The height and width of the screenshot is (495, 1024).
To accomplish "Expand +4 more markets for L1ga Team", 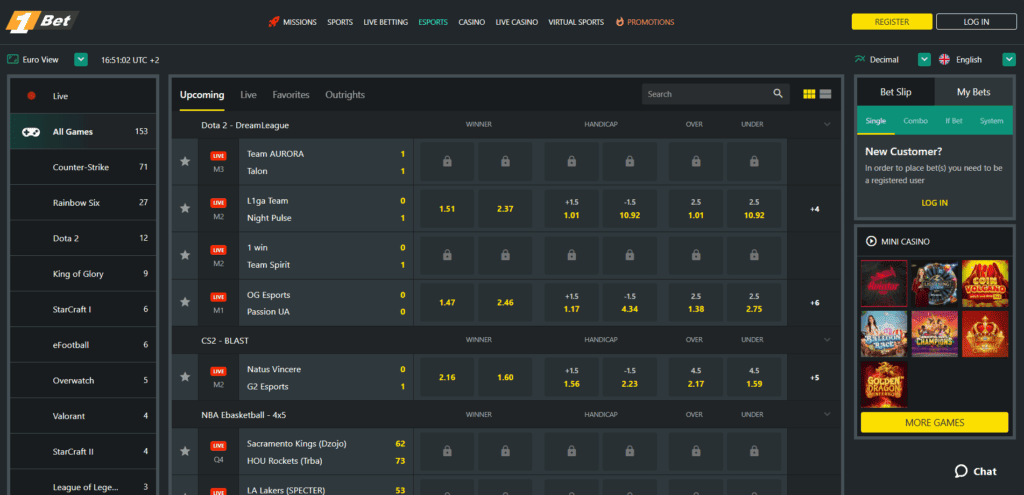I will tap(814, 209).
